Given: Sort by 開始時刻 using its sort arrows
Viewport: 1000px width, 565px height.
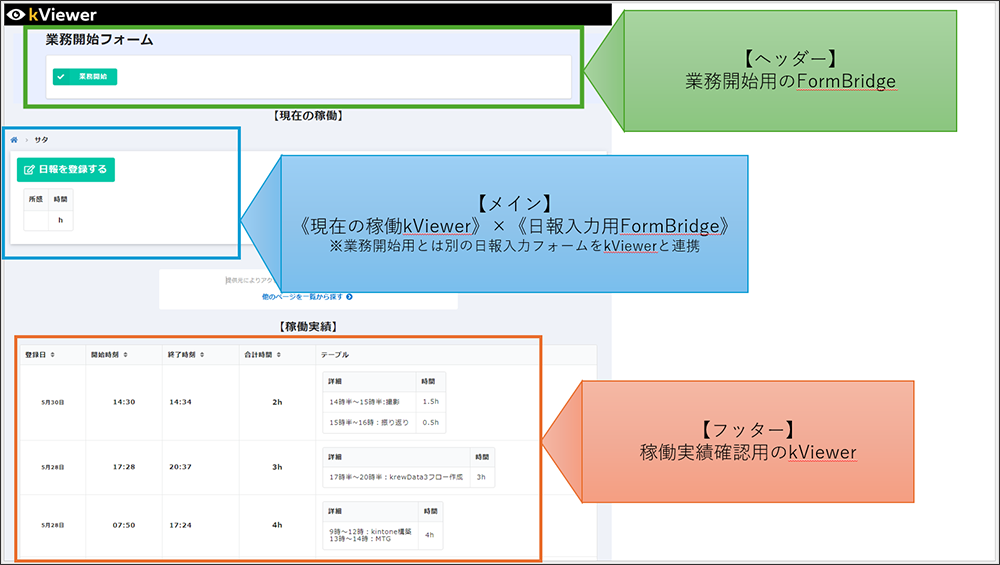Looking at the screenshot, I should point(126,355).
